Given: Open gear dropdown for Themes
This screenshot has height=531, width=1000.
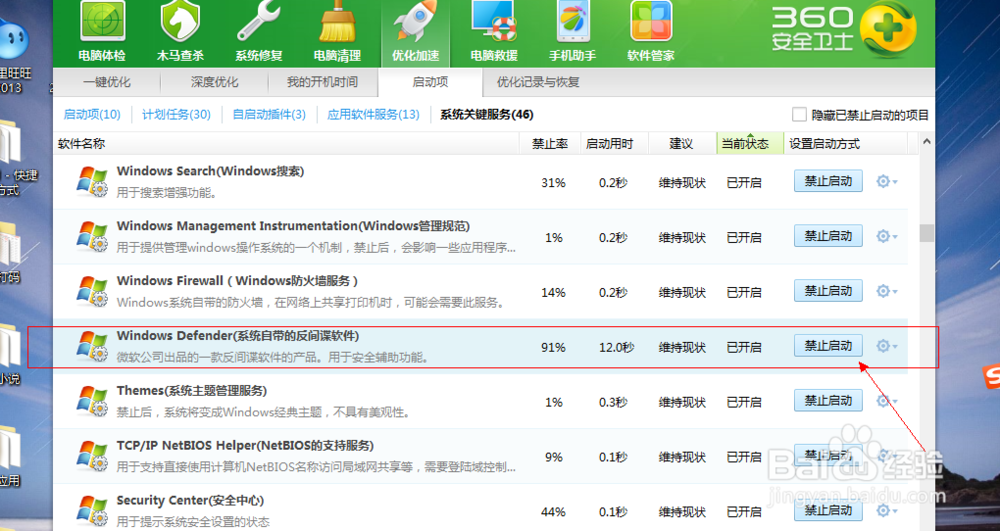Looking at the screenshot, I should 886,401.
